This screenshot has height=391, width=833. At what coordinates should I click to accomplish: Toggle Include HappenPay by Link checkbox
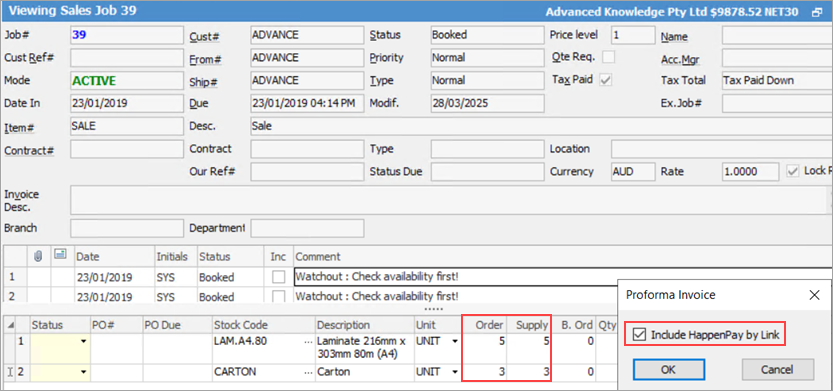[640, 335]
